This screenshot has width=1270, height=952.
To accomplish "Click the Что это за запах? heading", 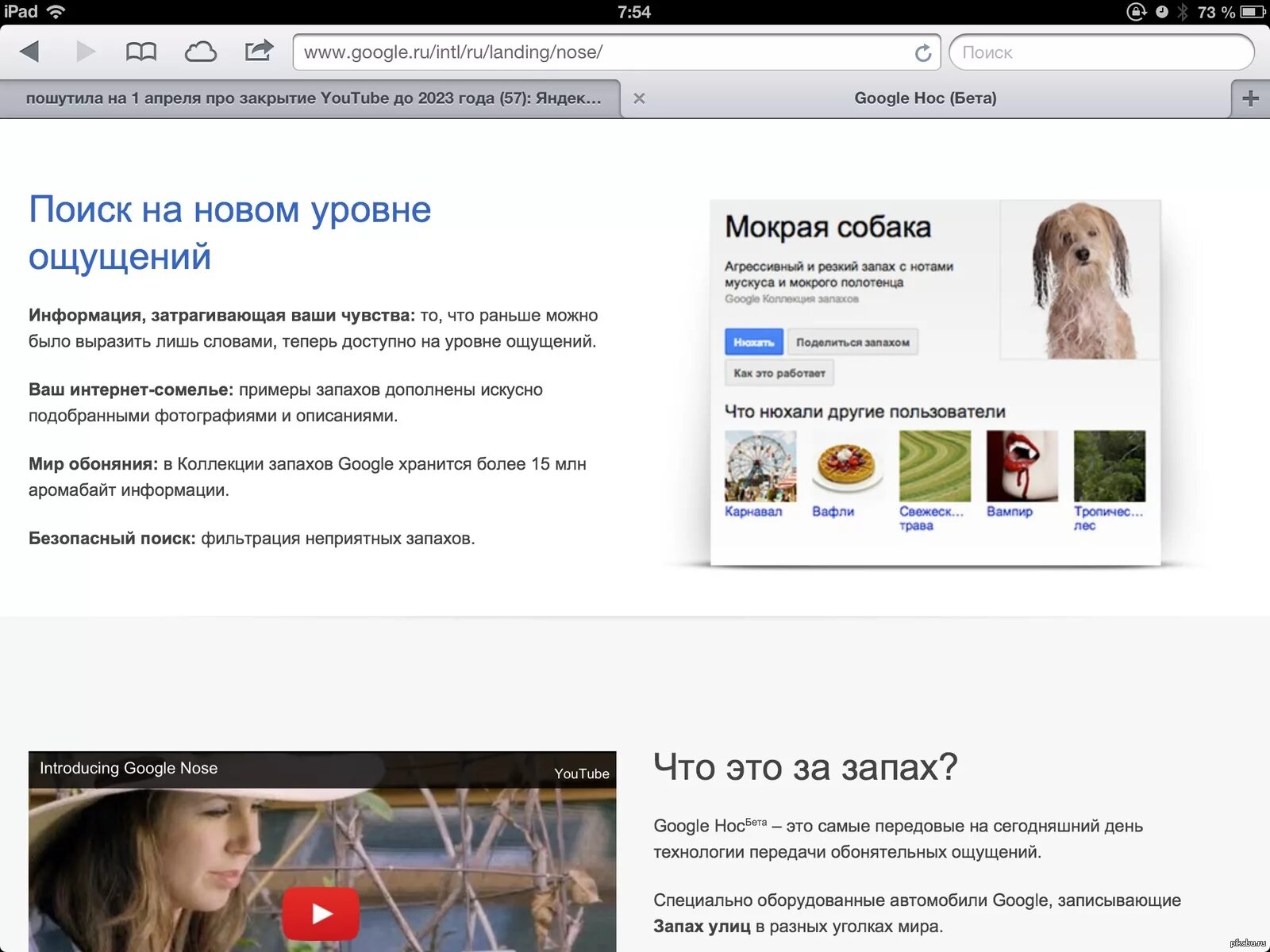I will pyautogui.click(x=806, y=767).
